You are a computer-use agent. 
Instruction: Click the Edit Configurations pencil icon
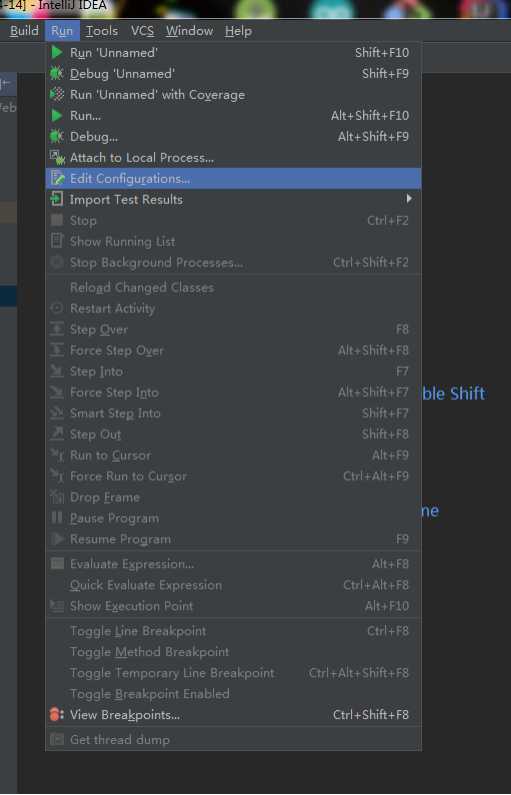point(57,178)
